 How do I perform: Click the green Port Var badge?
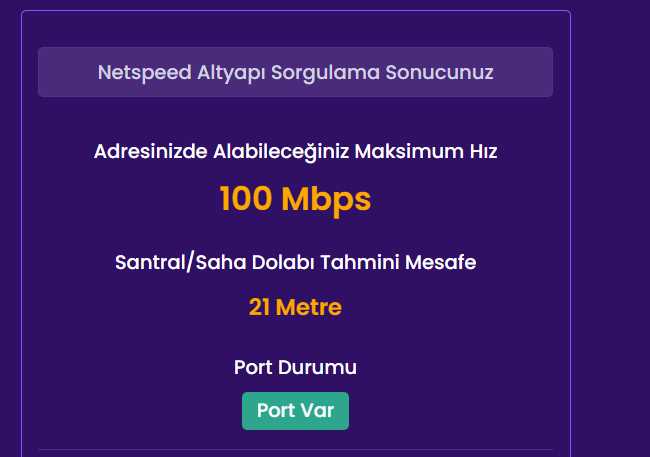(295, 411)
